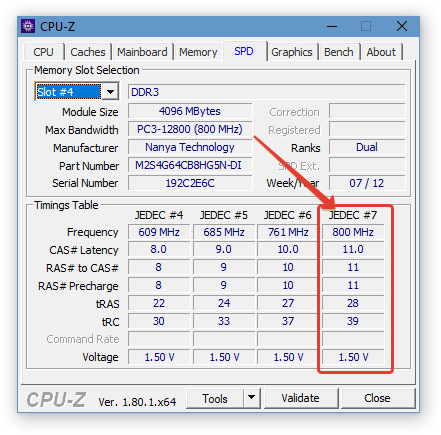This screenshot has width=441, height=435.
Task: Click the Part Number label
Action: pos(89,166)
